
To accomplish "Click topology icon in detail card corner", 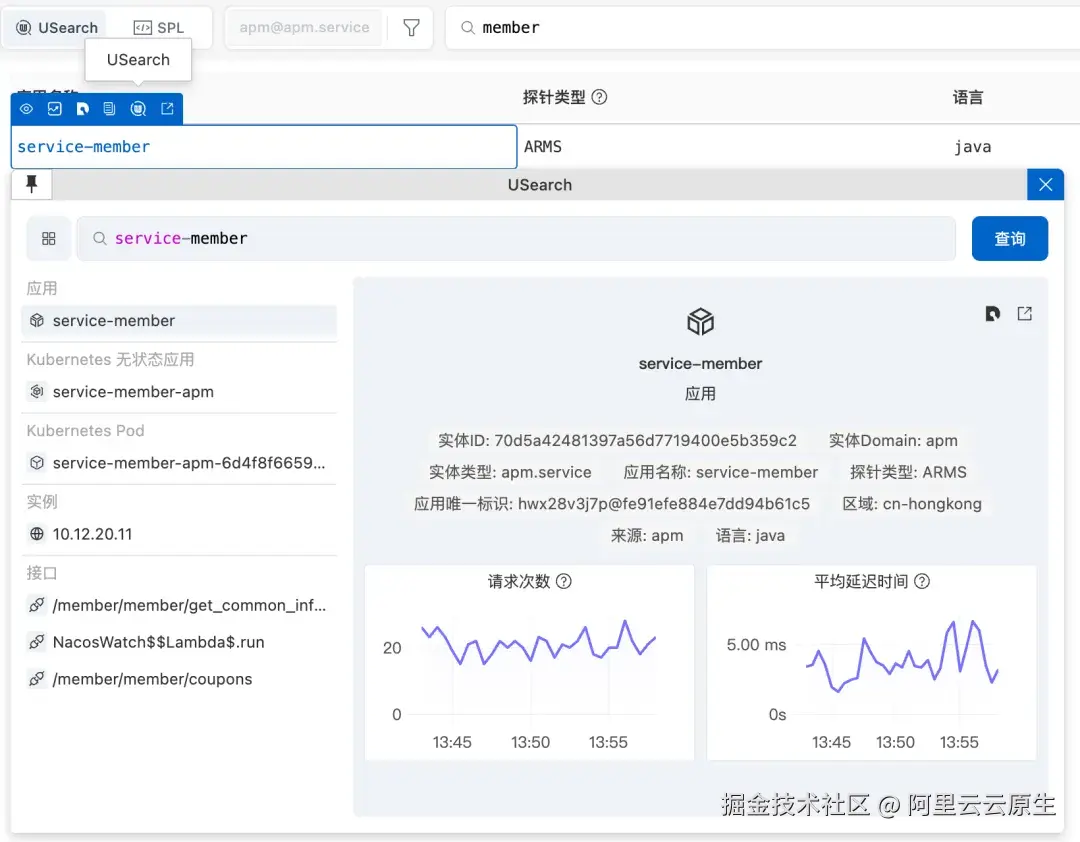I will point(993,314).
